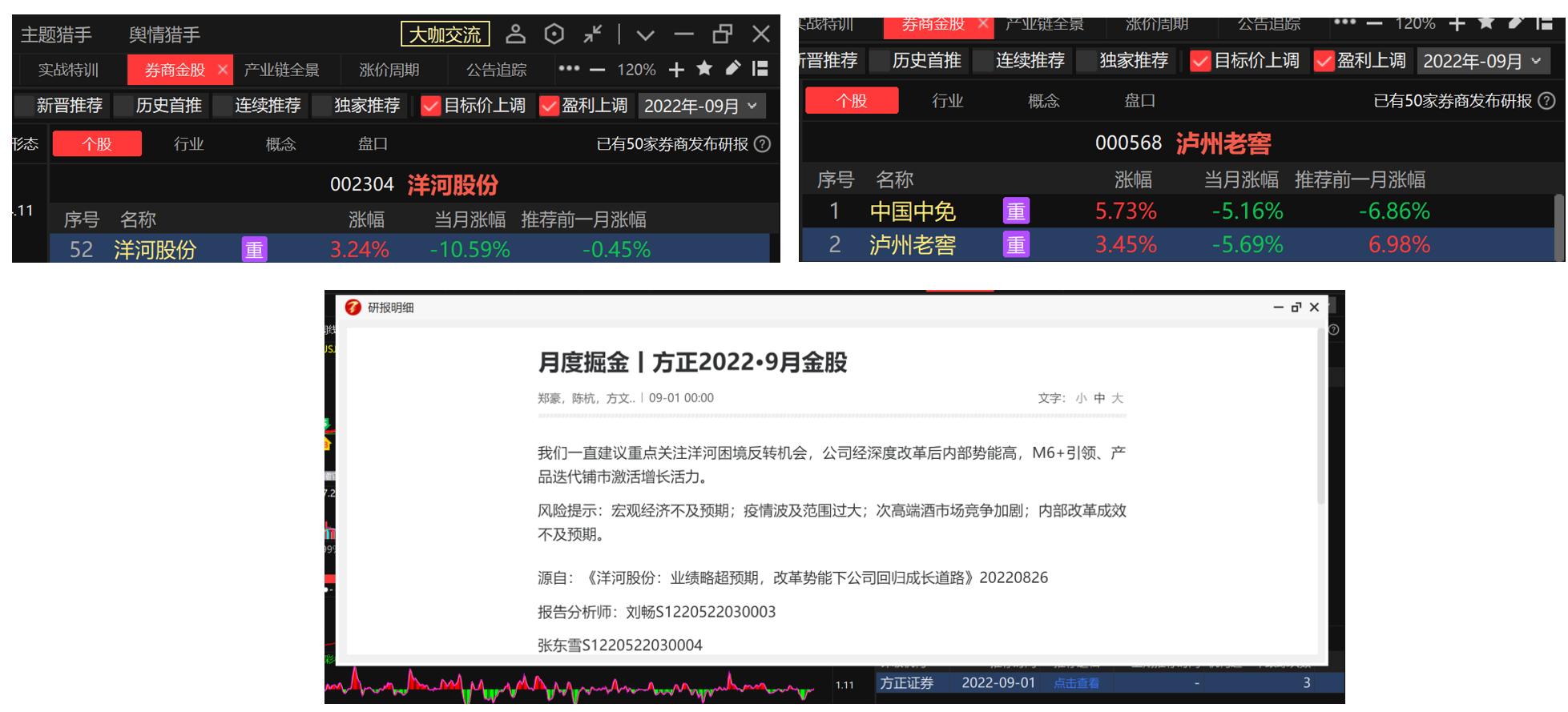Viewport: 1568px width, 712px height.
Task: Enable 独家推荐 checkbox in the 洋河股份 panel
Action: tap(322, 106)
